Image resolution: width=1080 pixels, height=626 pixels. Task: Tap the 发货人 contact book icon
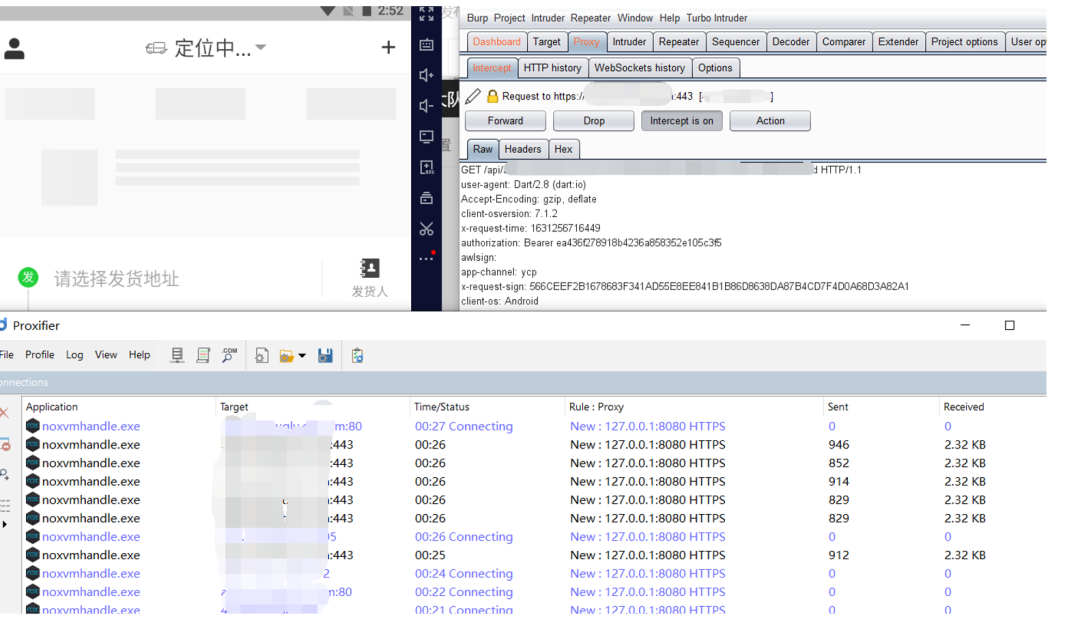point(370,269)
